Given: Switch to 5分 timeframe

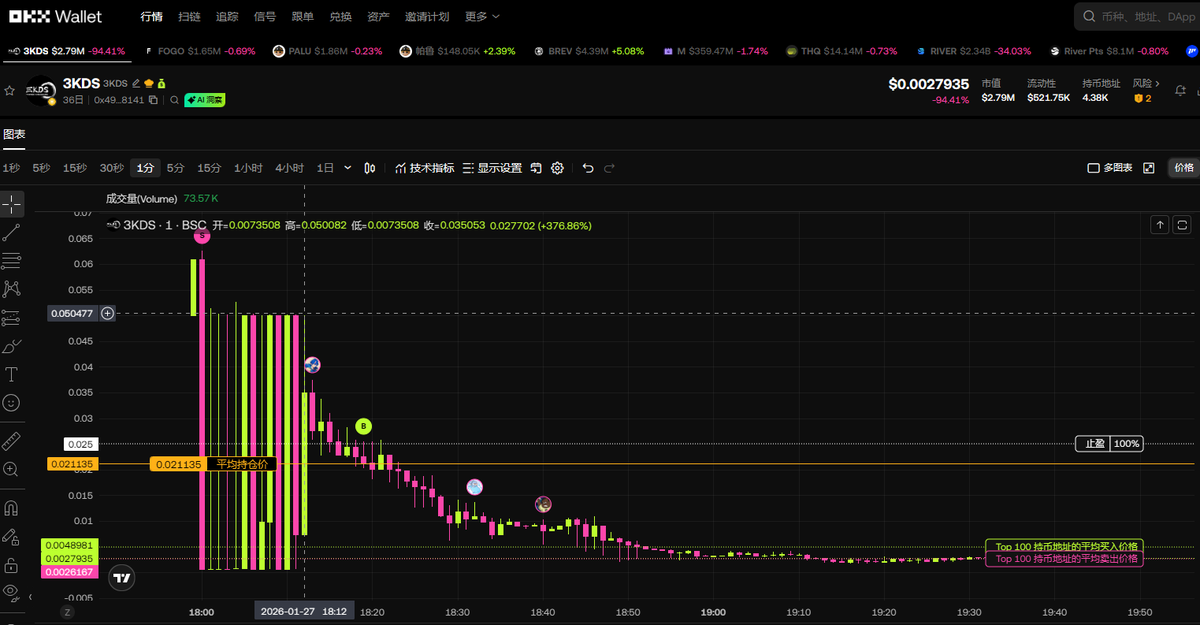Looking at the screenshot, I should coord(176,168).
